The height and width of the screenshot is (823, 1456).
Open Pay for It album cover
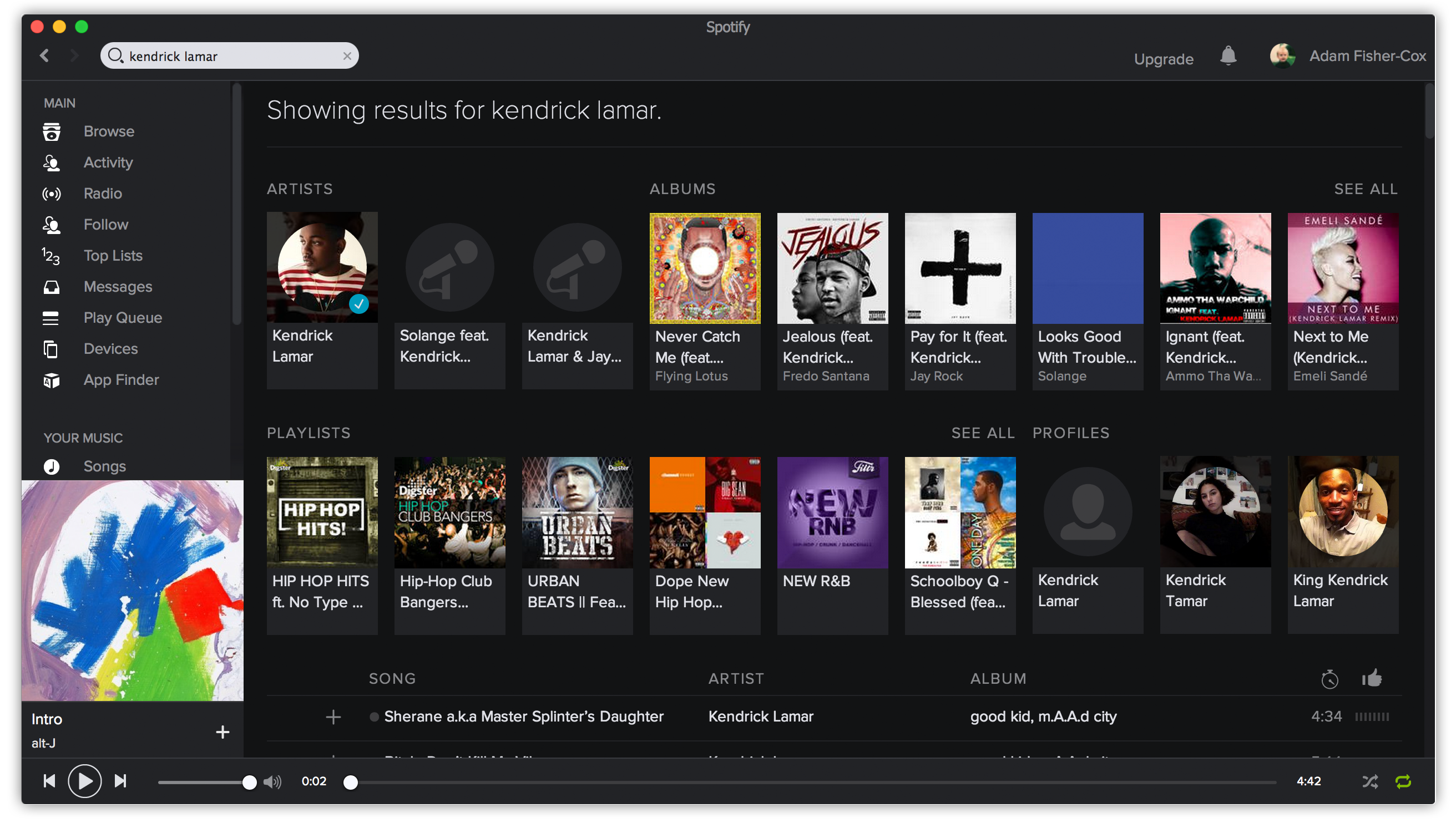960,268
